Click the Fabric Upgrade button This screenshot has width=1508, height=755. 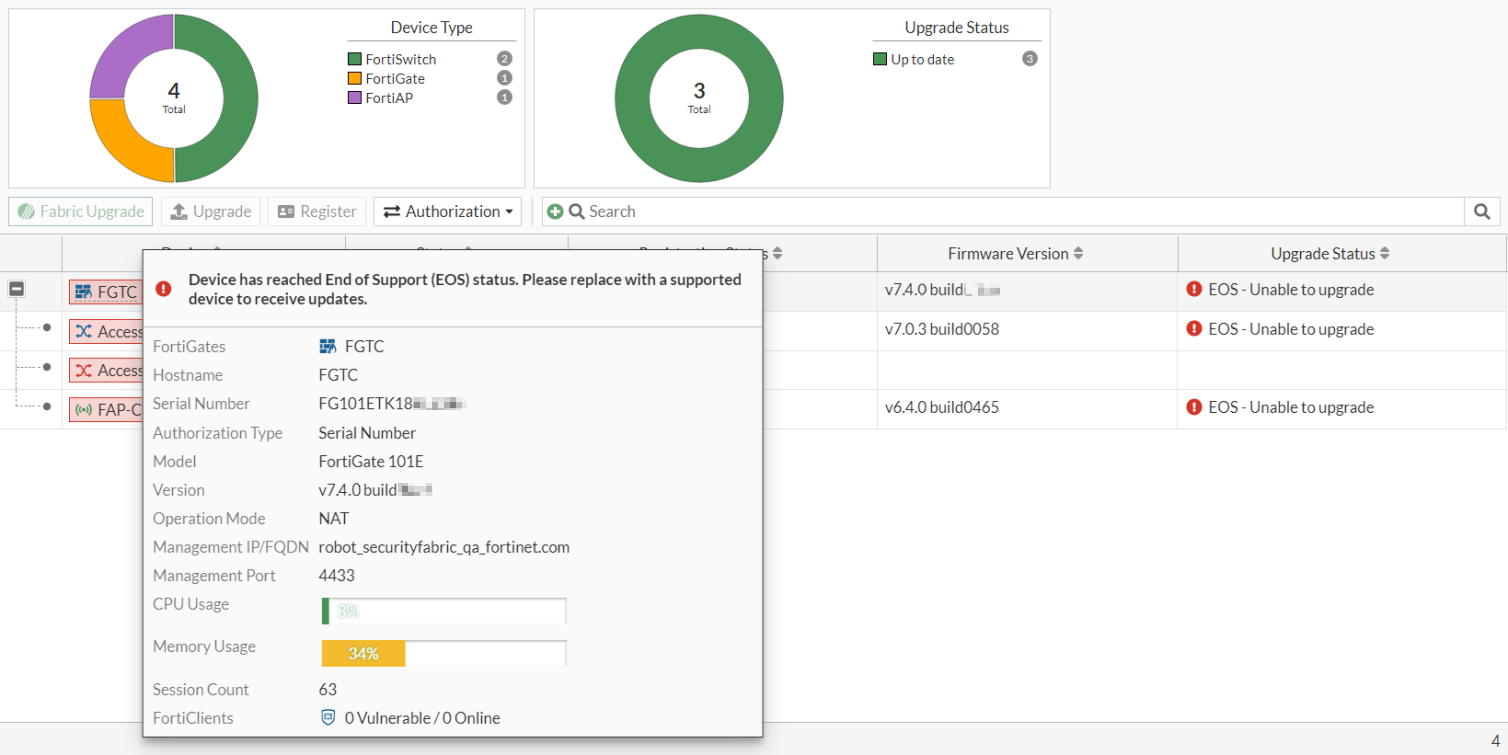click(x=81, y=211)
